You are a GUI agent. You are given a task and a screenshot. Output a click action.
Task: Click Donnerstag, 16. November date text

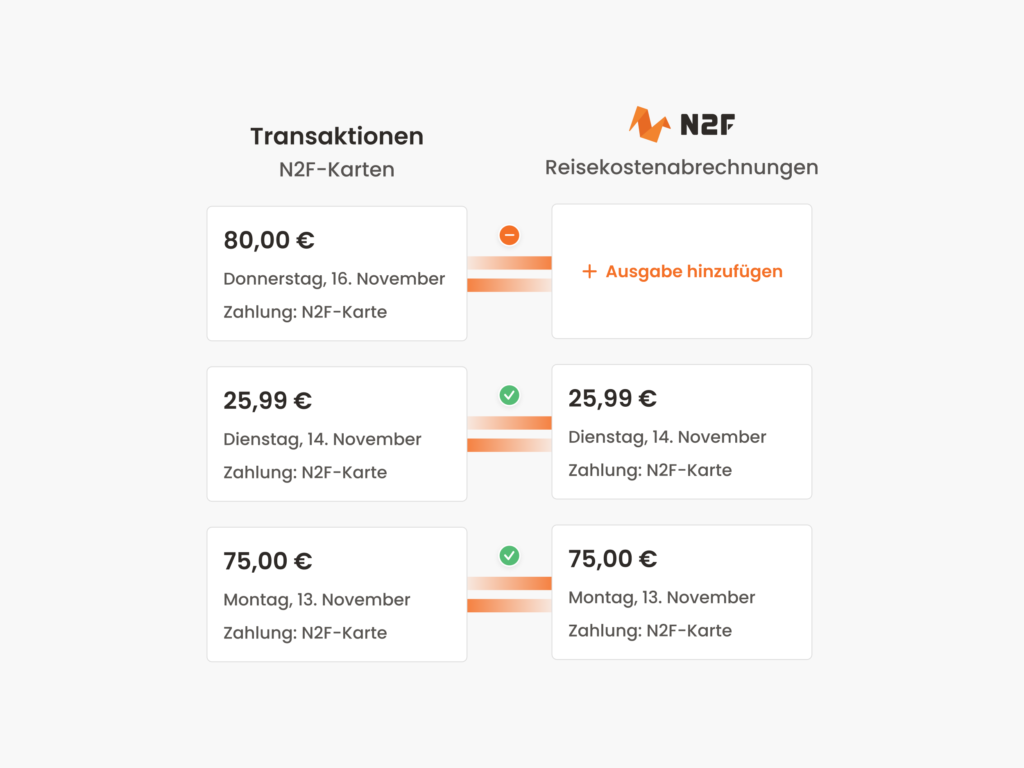click(x=334, y=279)
